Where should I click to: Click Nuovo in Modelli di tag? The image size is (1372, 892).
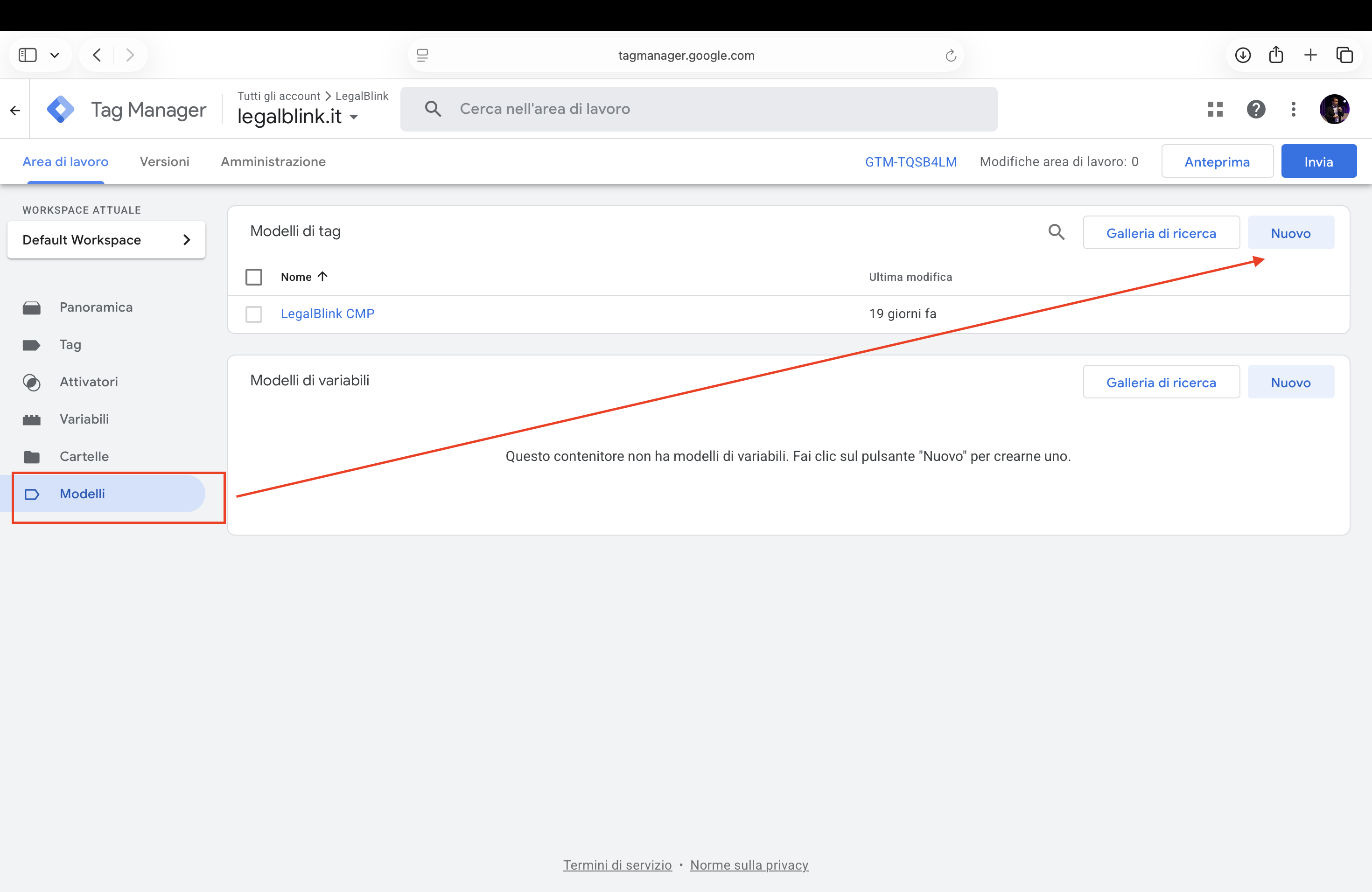click(x=1290, y=233)
